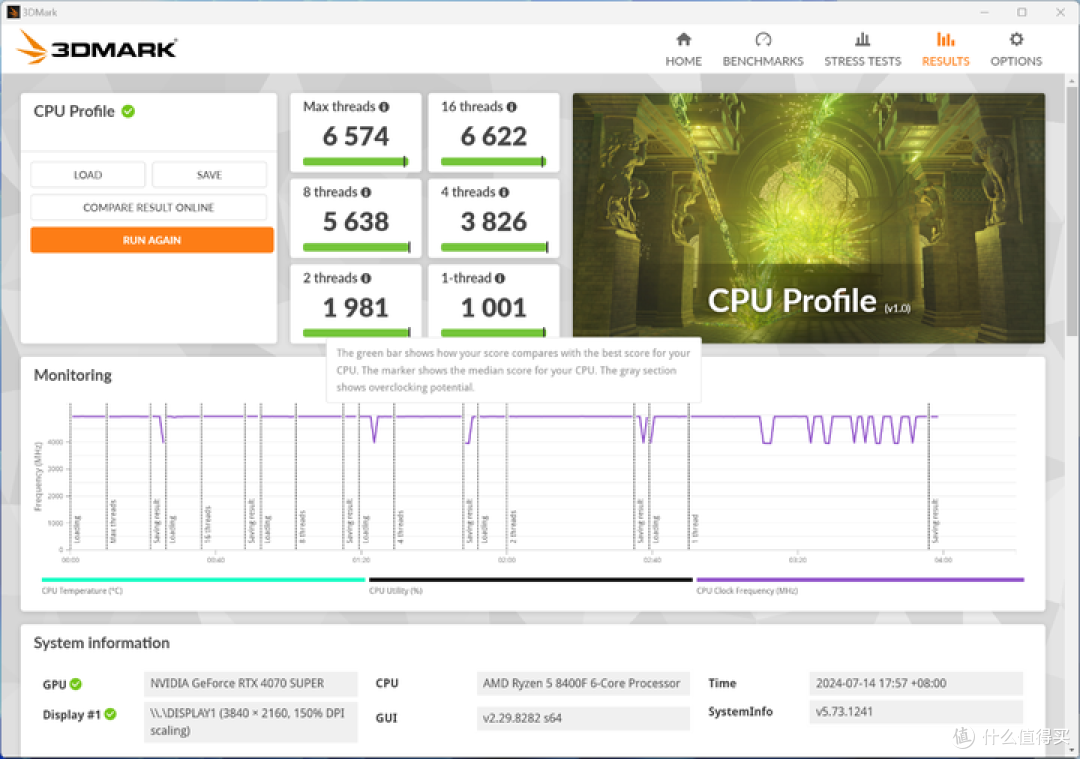Click the 1-thread info icon
This screenshot has width=1080, height=759.
click(x=499, y=278)
